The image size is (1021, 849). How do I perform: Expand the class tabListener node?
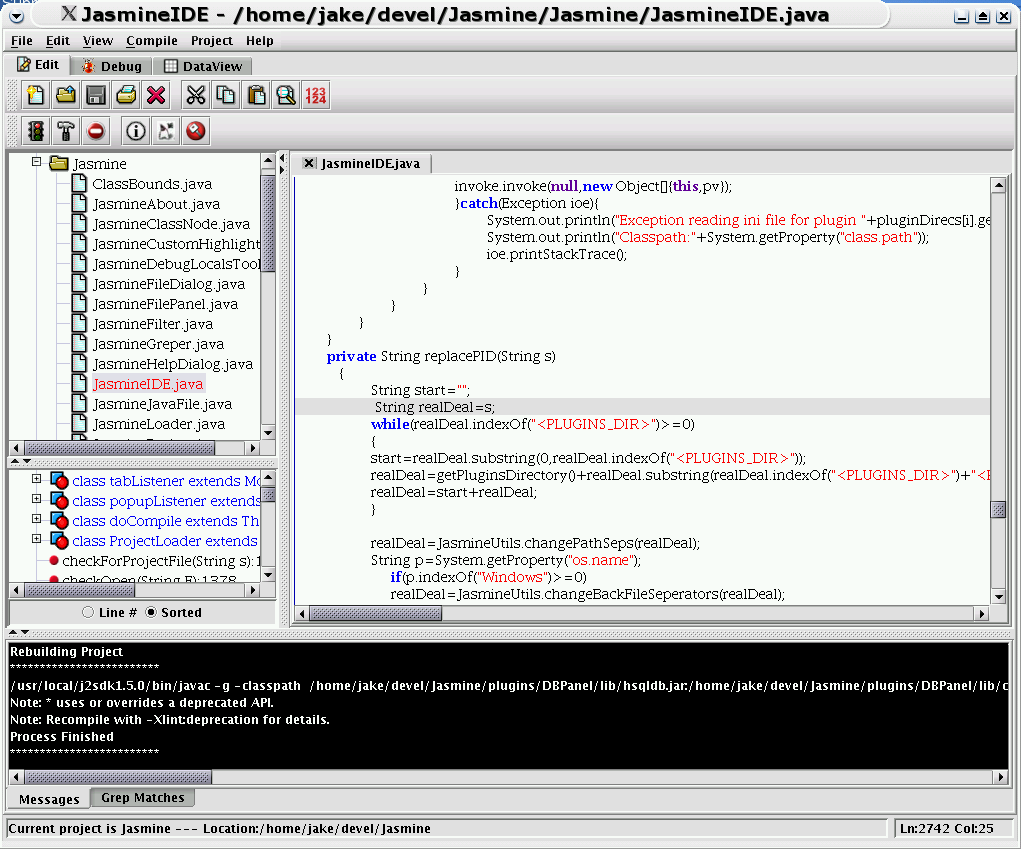coord(37,480)
